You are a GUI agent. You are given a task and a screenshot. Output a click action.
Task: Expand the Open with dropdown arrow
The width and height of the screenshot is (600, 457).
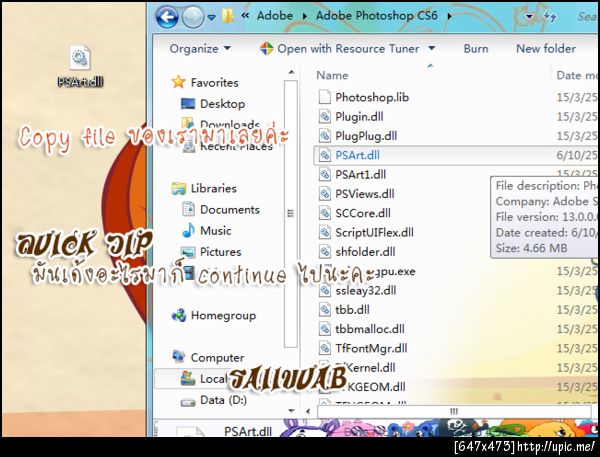coord(432,48)
